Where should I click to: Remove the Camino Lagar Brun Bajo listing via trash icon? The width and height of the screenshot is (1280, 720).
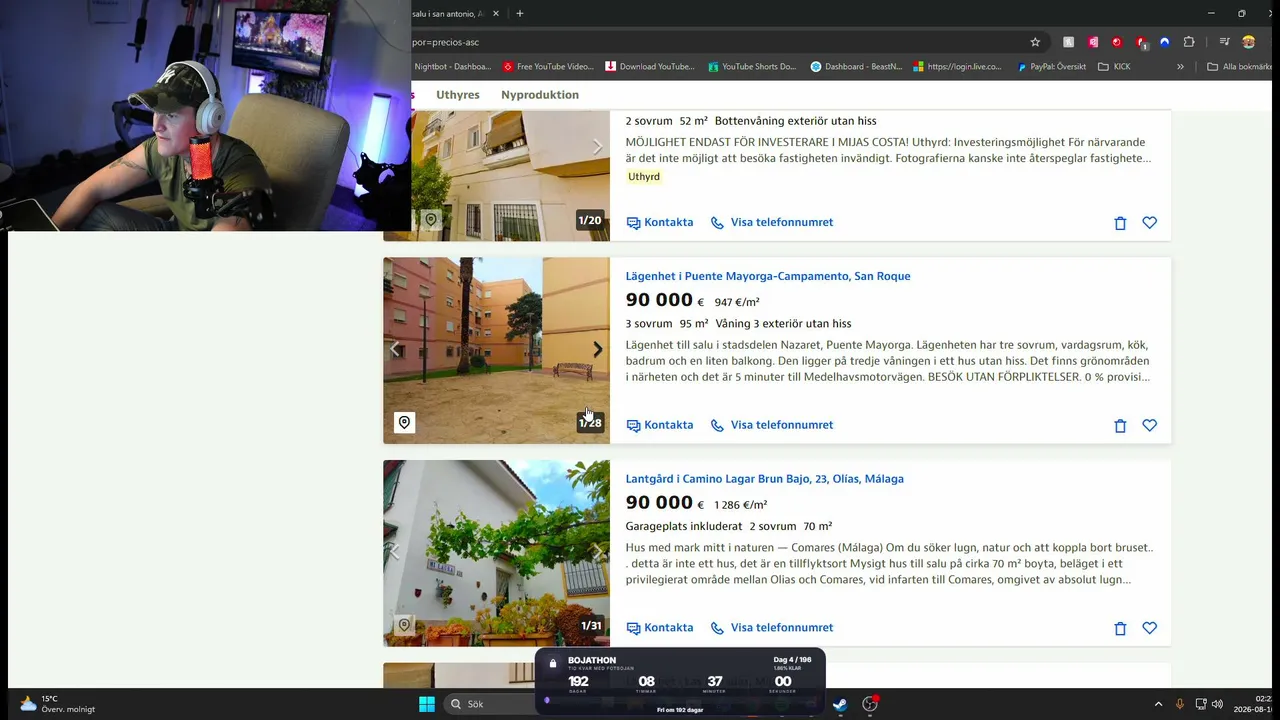tap(1120, 629)
